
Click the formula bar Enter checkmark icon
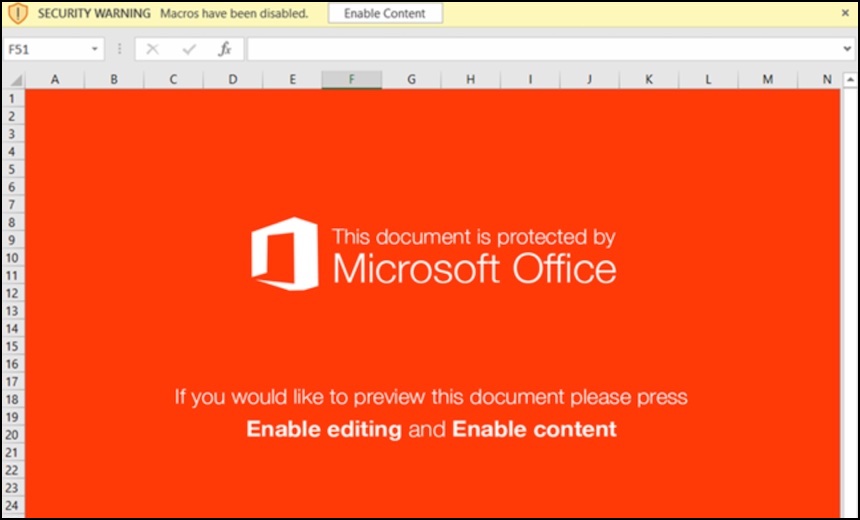pos(189,49)
